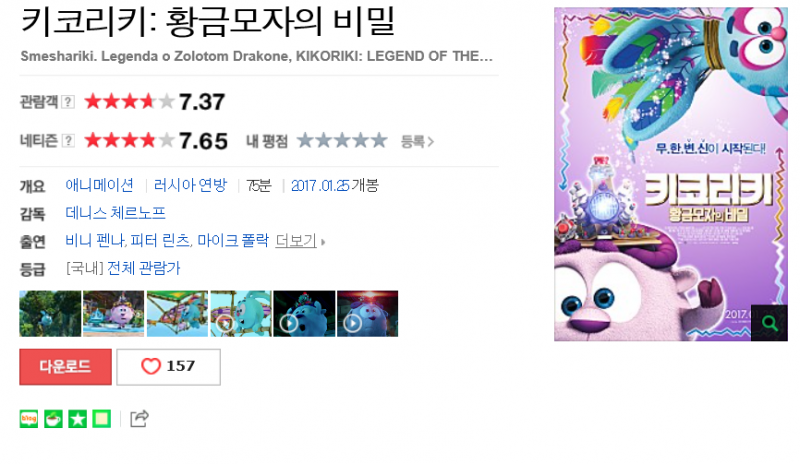800x464 pixels.
Task: Share via the green cafe cup icon
Action: [53, 419]
